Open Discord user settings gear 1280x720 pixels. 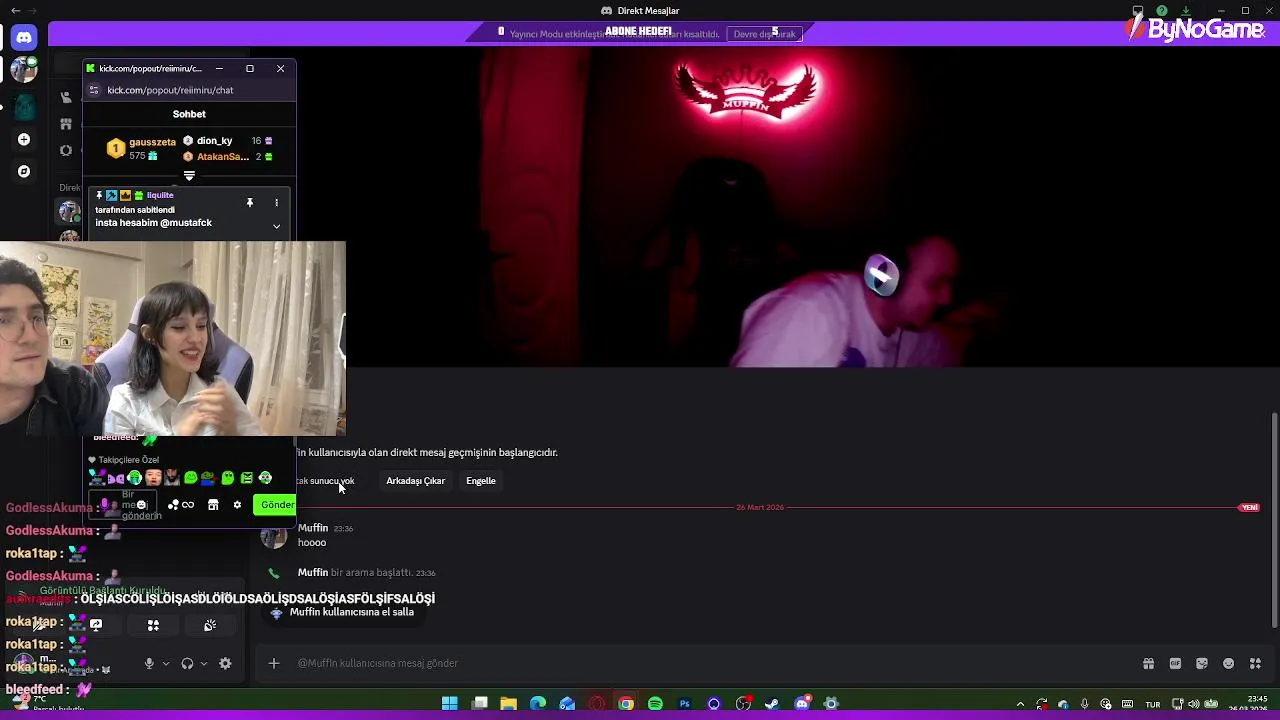(225, 663)
